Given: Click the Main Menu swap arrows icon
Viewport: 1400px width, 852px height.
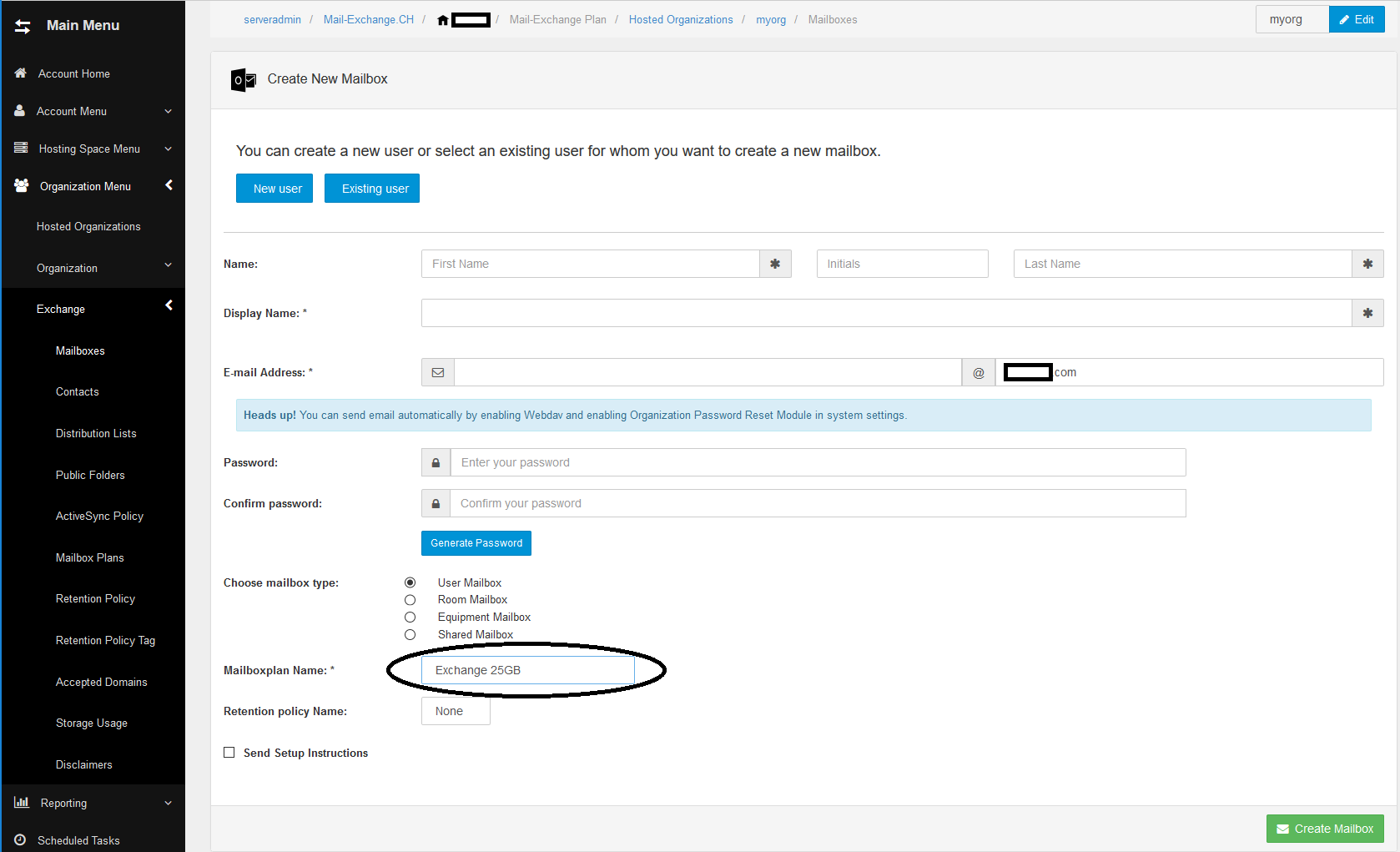Looking at the screenshot, I should point(23,27).
